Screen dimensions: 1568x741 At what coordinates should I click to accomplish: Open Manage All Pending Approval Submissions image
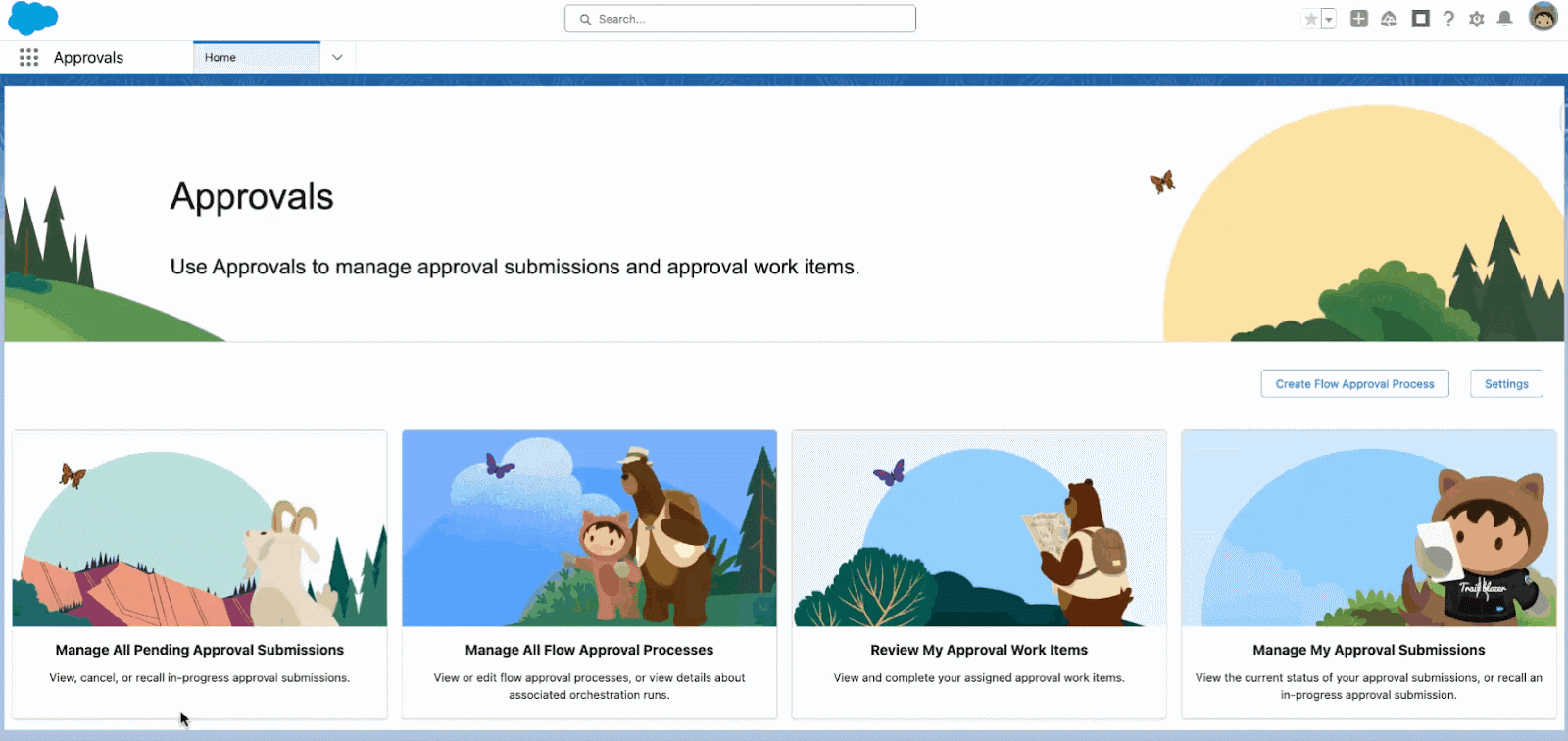click(x=200, y=528)
